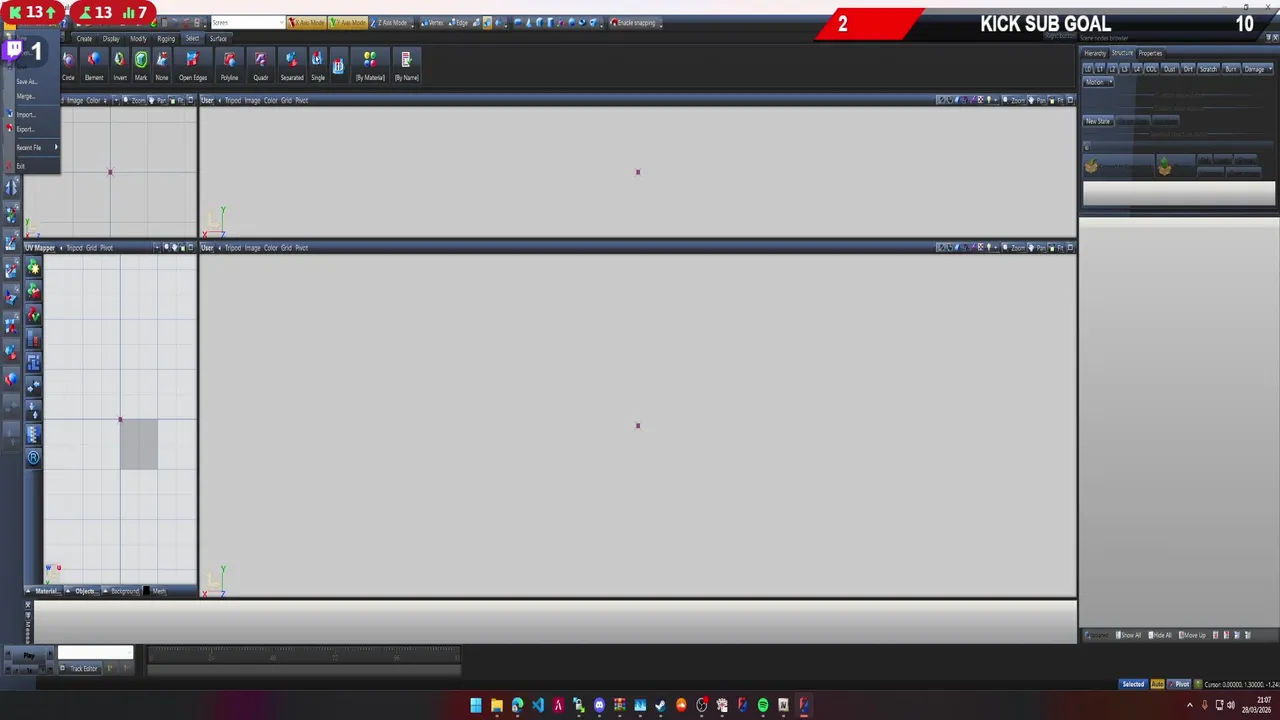Expand the Objects panel arrow
The image size is (1280, 720).
coord(69,591)
